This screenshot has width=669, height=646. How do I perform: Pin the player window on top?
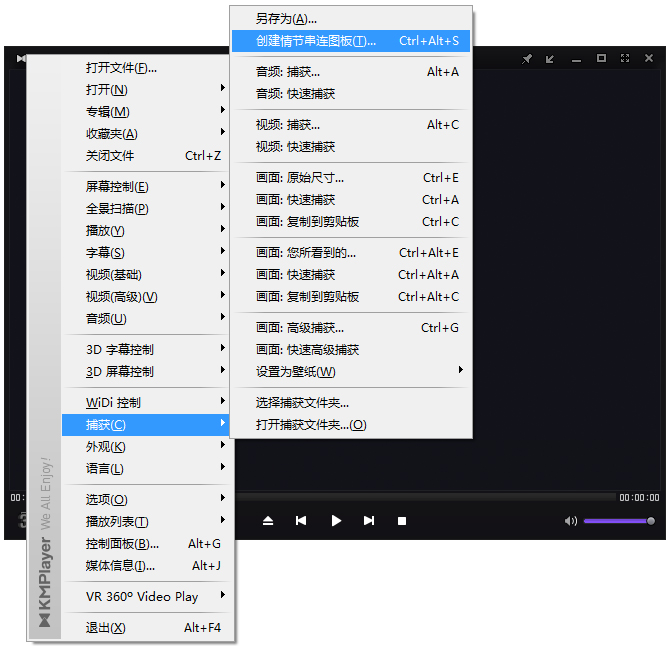click(x=527, y=58)
